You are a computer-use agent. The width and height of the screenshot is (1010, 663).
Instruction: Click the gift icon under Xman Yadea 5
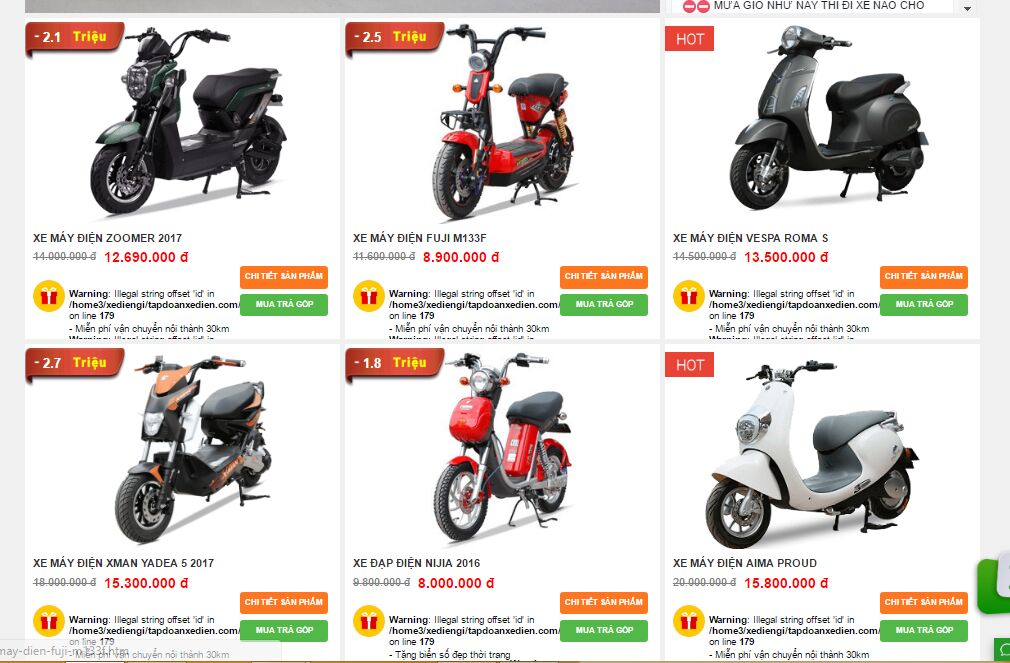49,622
